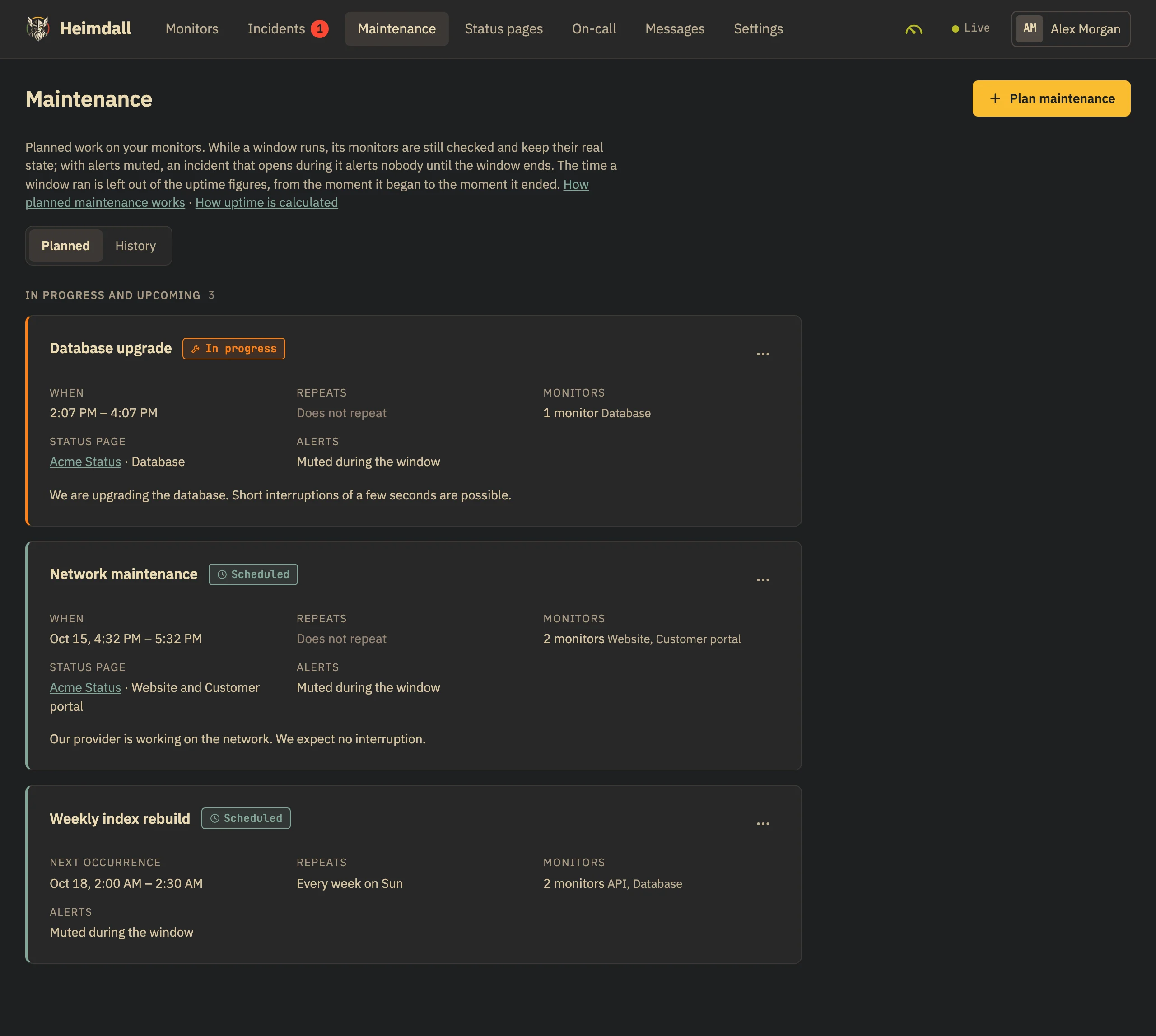Click the red Incidents count badge
Viewport: 1156px width, 1036px height.
pyautogui.click(x=319, y=28)
